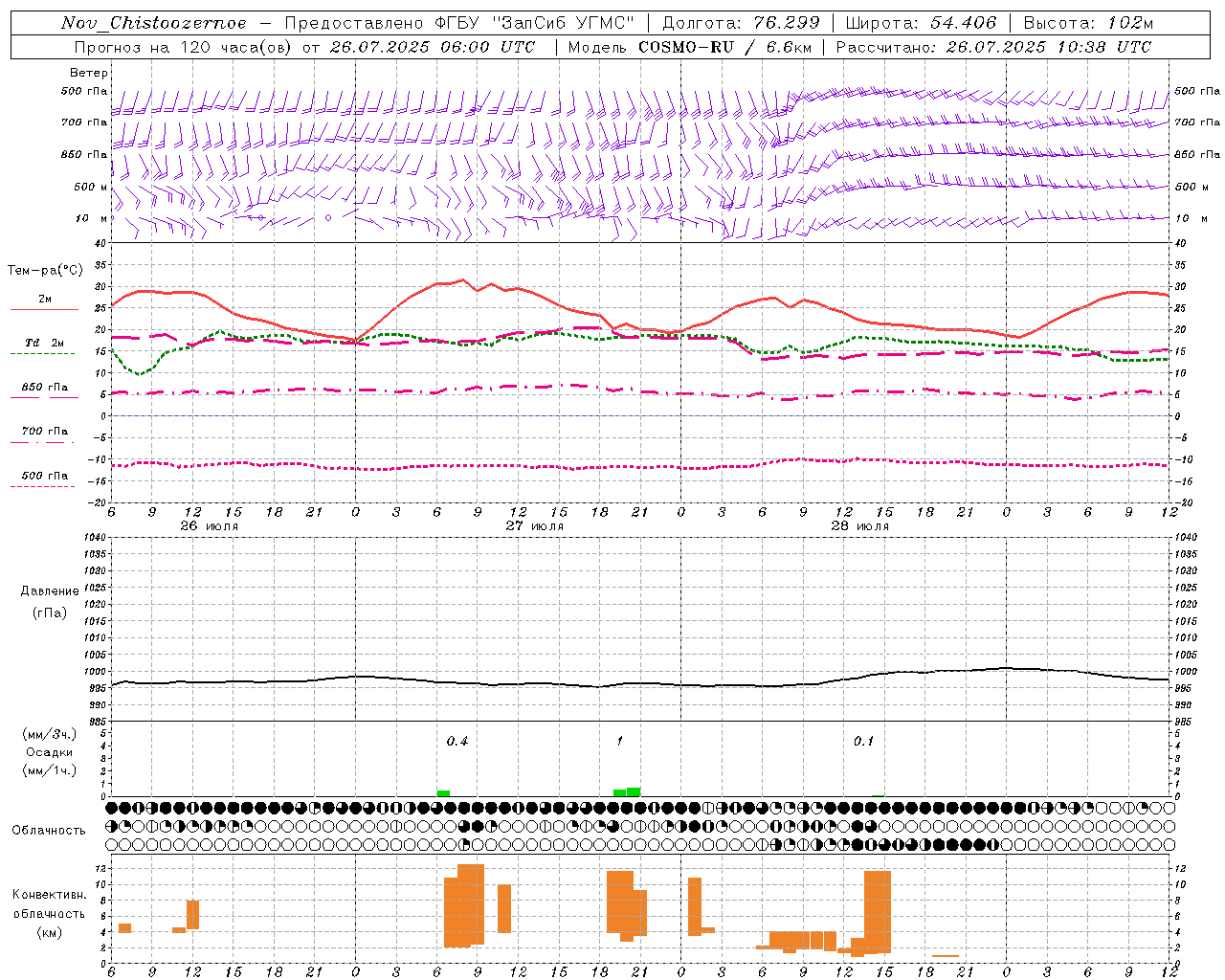Click the 'Модель COSMO-RU / 6.6км' text

689,47
